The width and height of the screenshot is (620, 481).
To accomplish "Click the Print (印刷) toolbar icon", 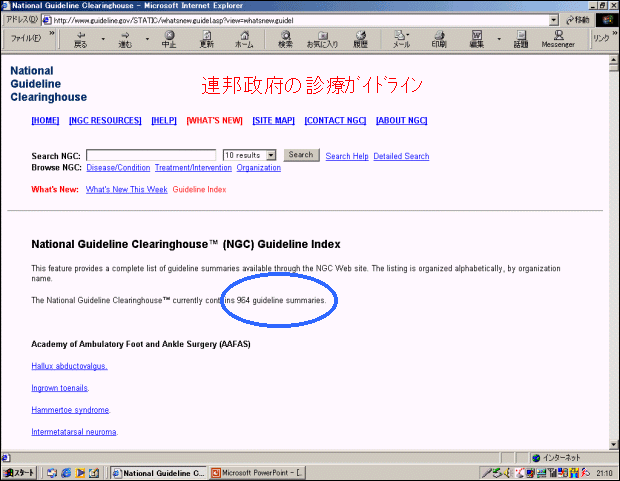I will 439,39.
